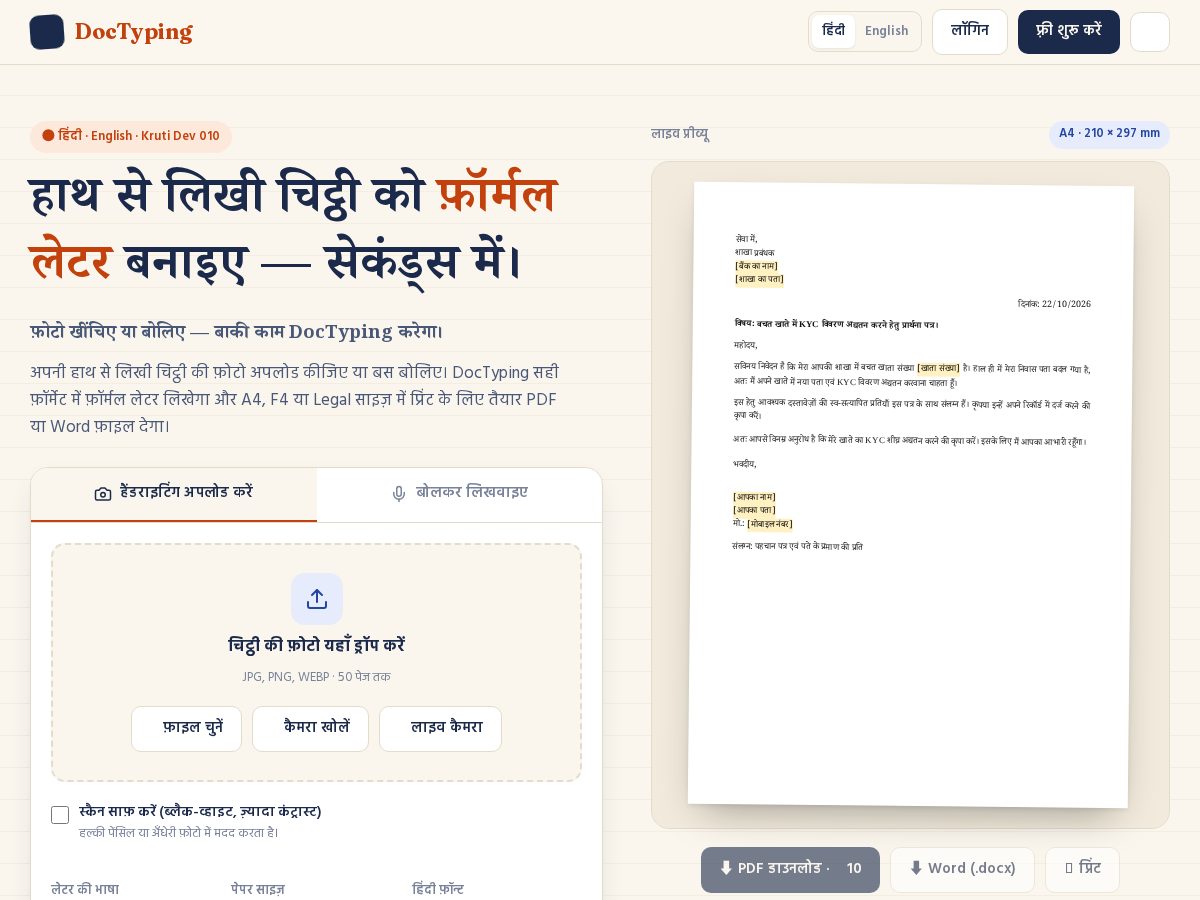
Task: Click the चिट्ठी की फ़ोटो यहाँ ड्रॉप करें text
Action: click(x=317, y=646)
